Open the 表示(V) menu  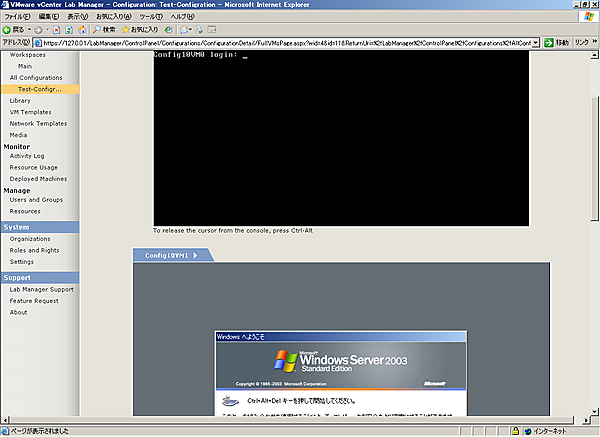click(x=78, y=16)
